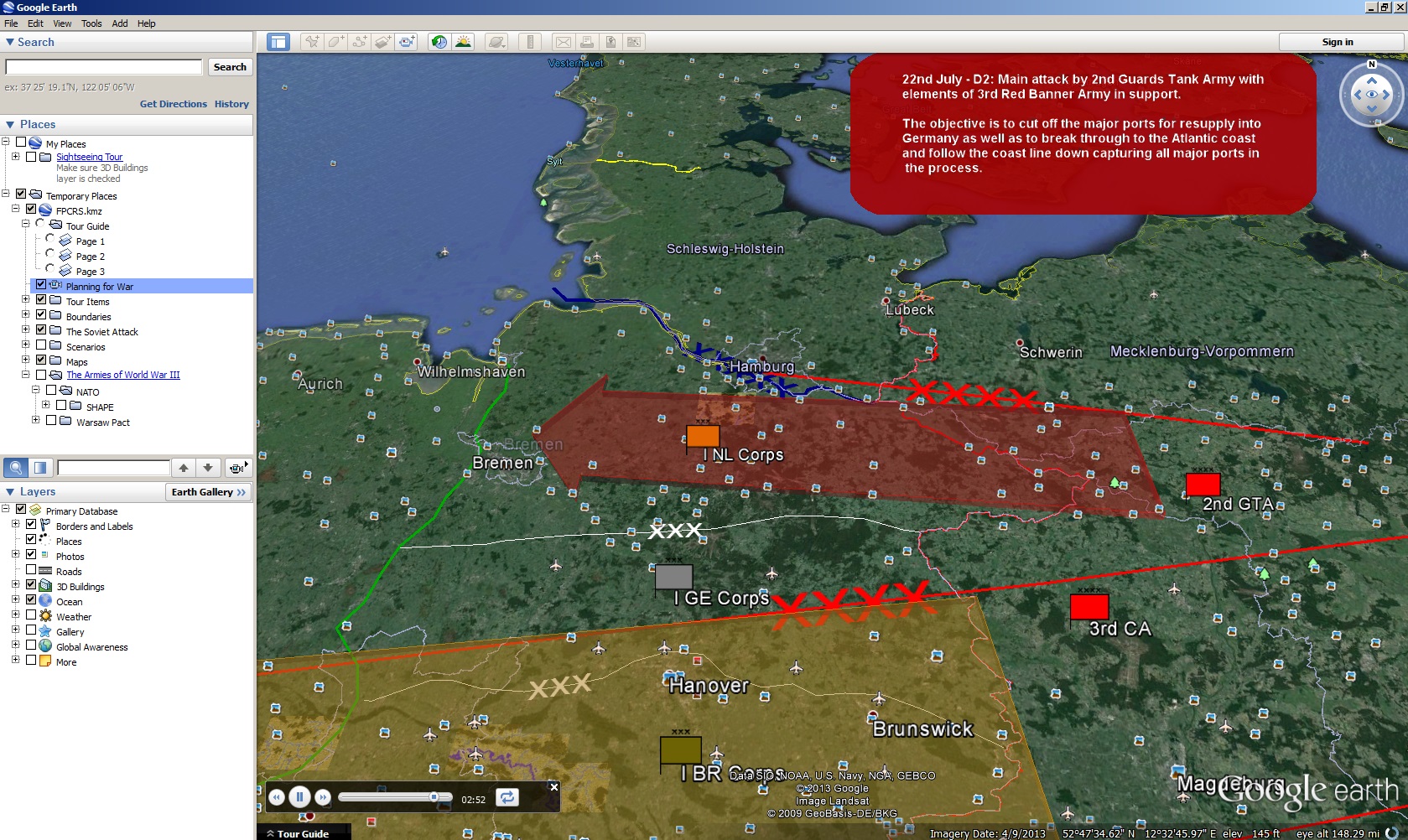Click the transparency/opacity adjust button in Places
Viewport: 1408px width, 840px height.
[40, 468]
